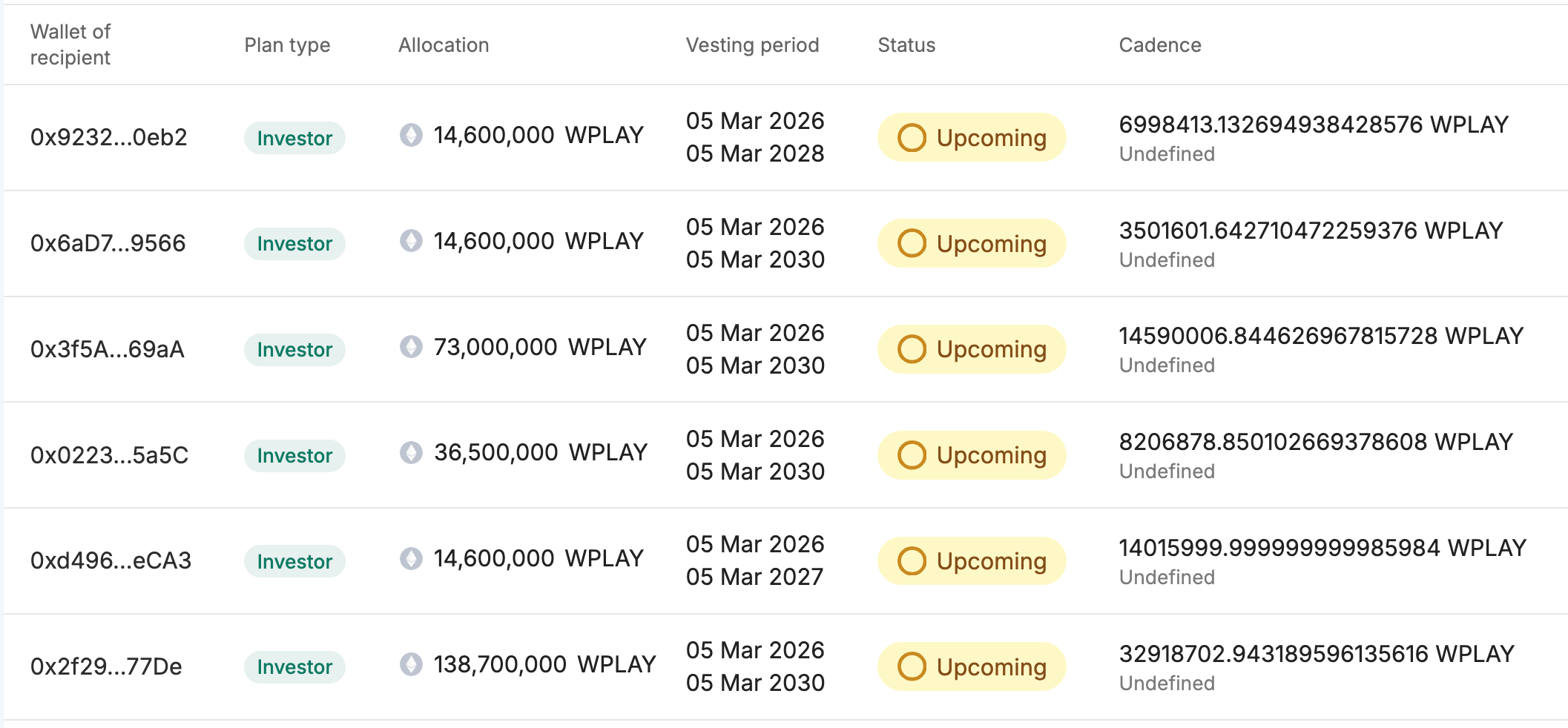This screenshot has height=728, width=1568.
Task: Click the Investor badge in the 0xd496...eCA3 row
Action: (x=294, y=561)
